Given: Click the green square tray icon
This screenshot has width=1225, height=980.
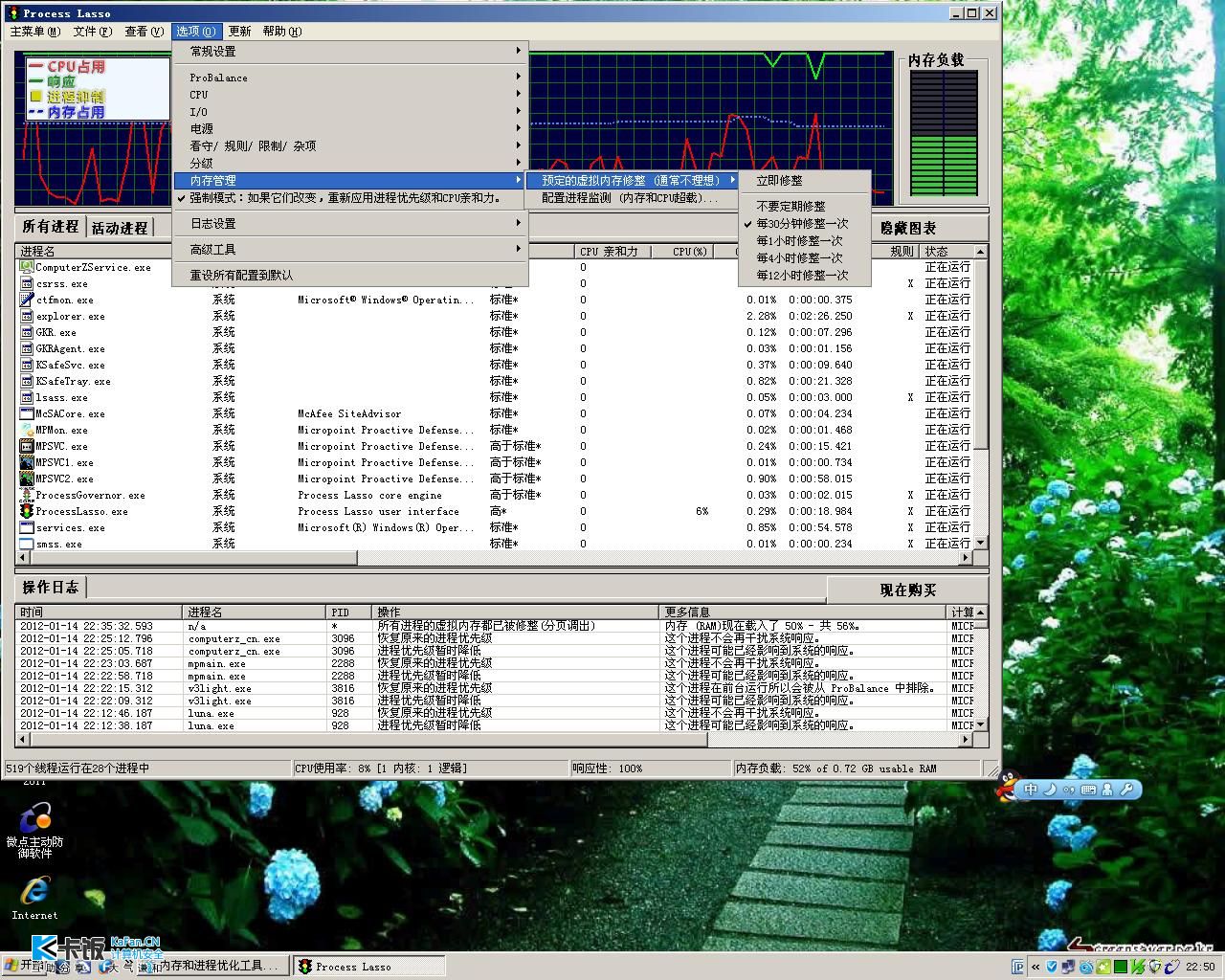Looking at the screenshot, I should coord(1120,967).
